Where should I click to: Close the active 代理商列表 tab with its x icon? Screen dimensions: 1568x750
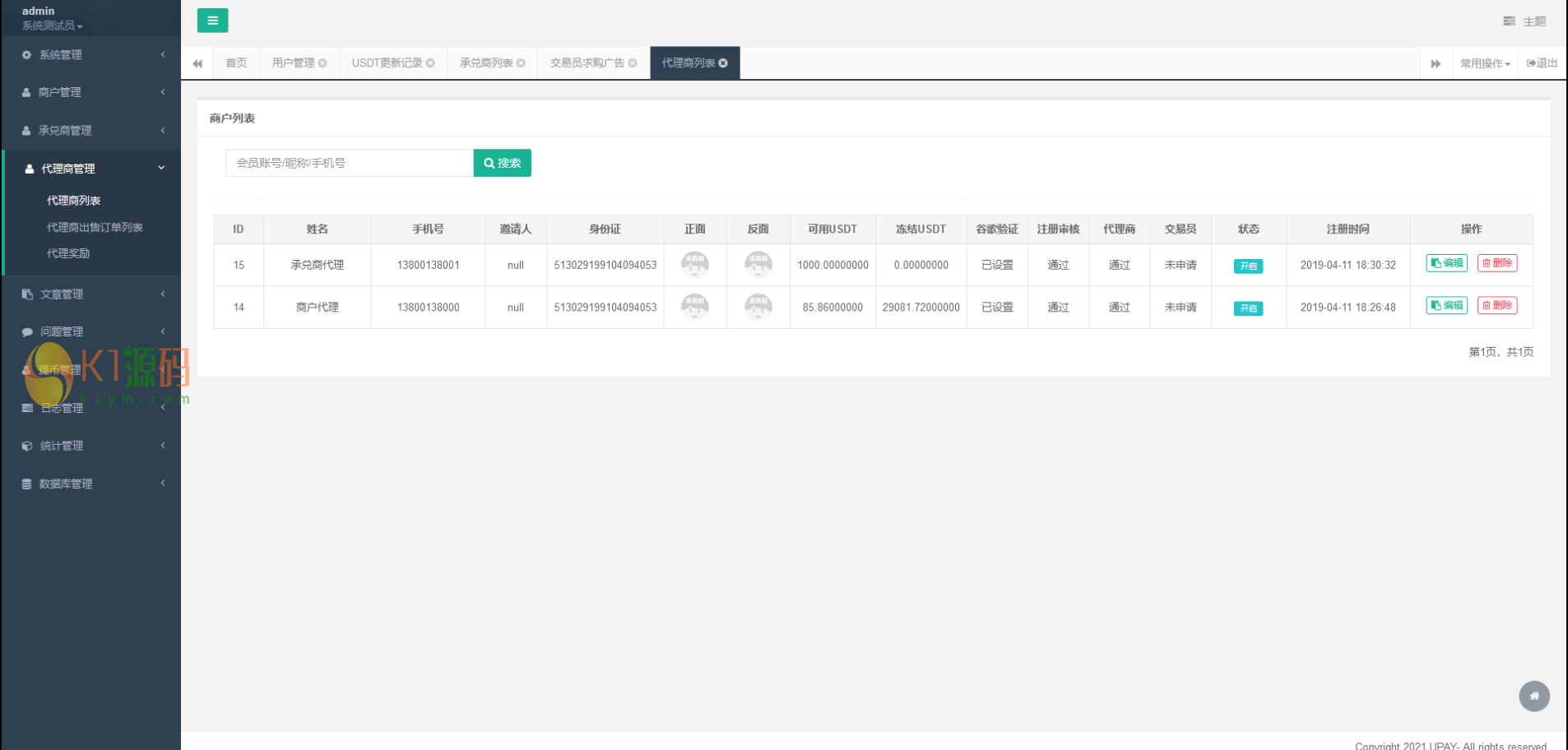[x=723, y=63]
